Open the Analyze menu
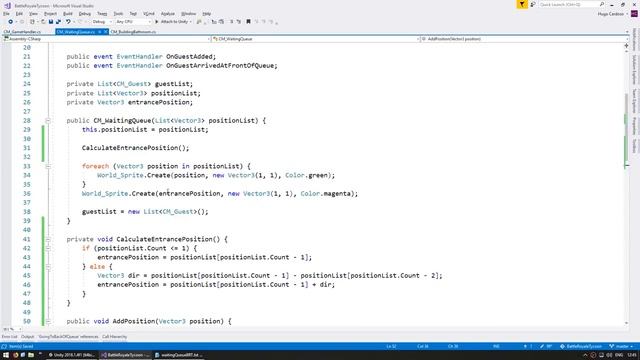Screen dimensions: 640x360 coord(168,14)
